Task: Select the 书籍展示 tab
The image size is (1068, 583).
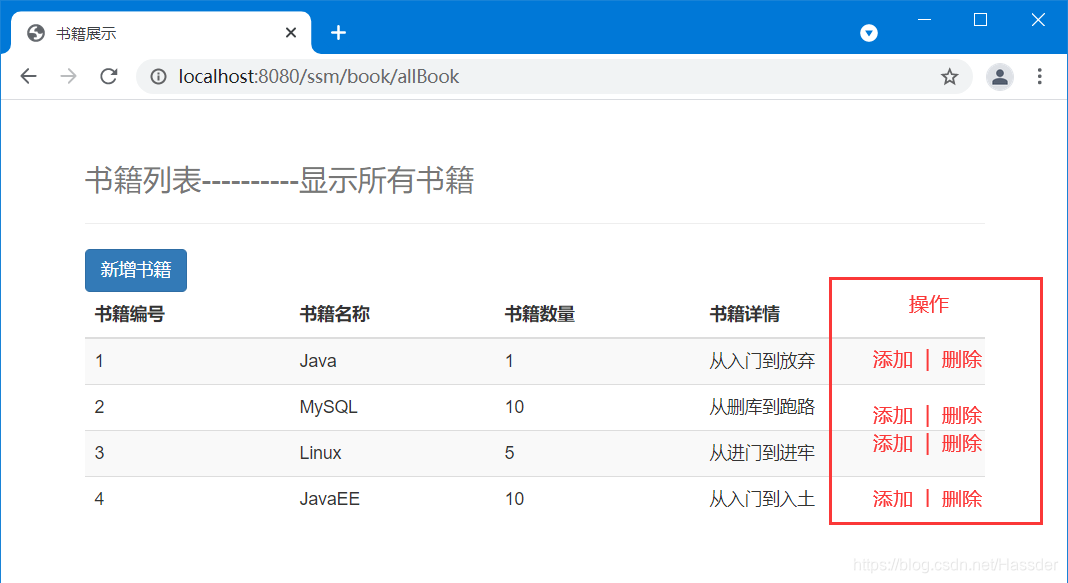Action: coord(161,33)
